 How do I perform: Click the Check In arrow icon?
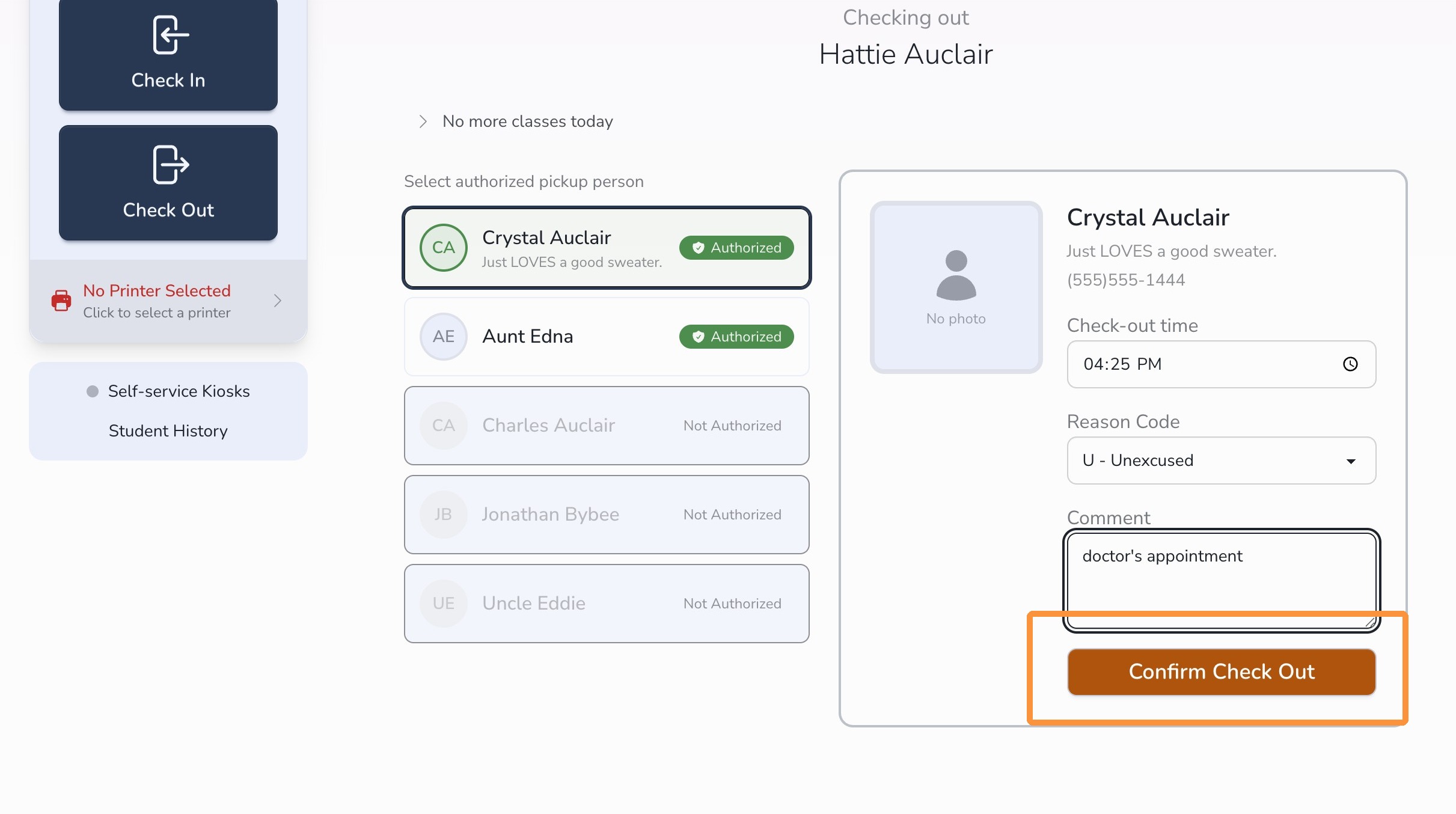point(171,35)
